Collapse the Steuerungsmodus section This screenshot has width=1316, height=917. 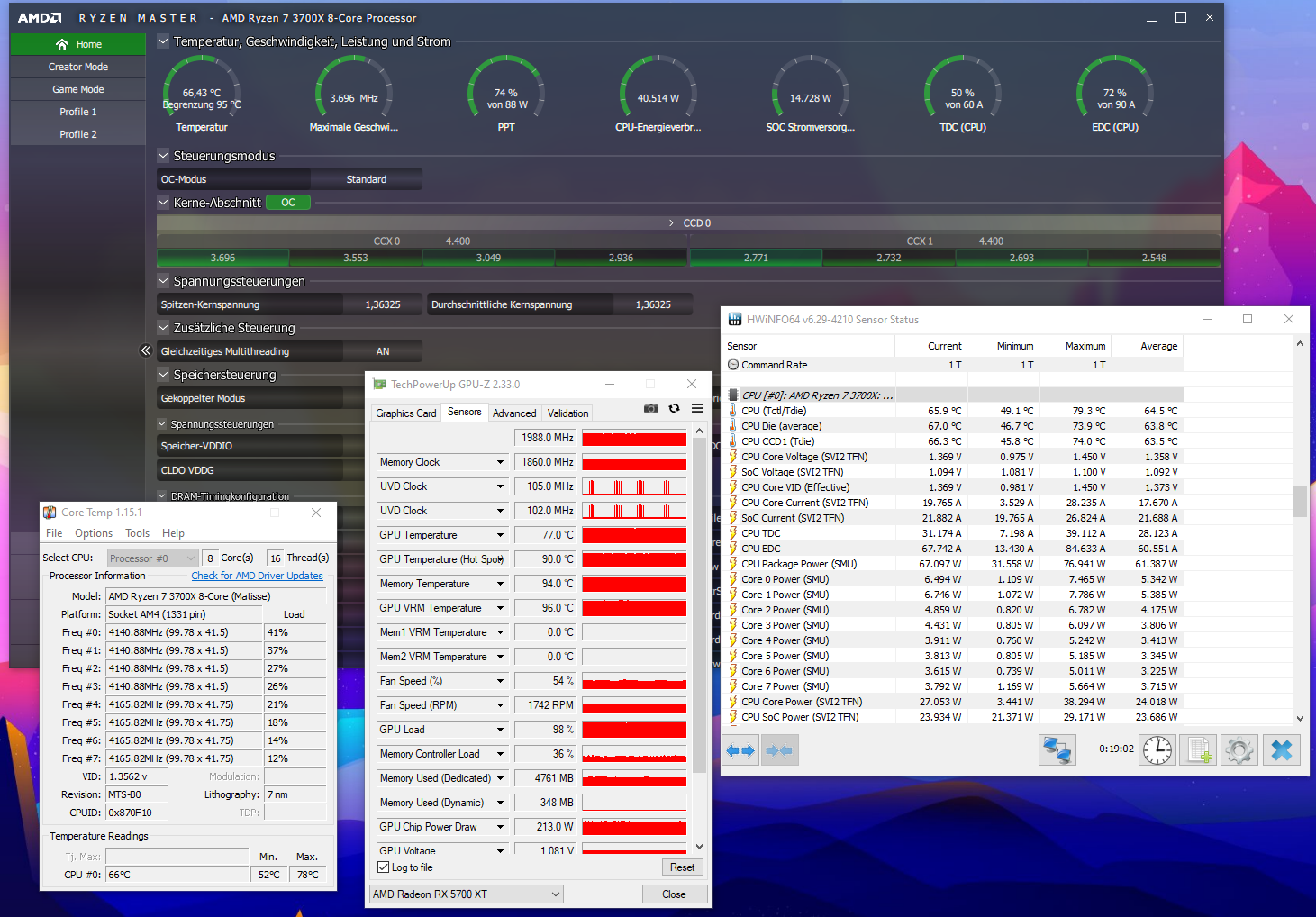click(x=163, y=155)
